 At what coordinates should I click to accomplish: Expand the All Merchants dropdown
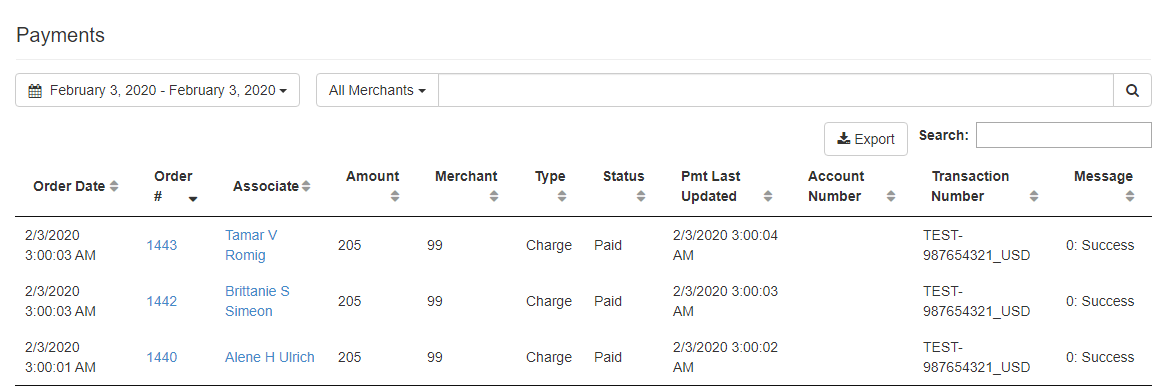pos(377,90)
